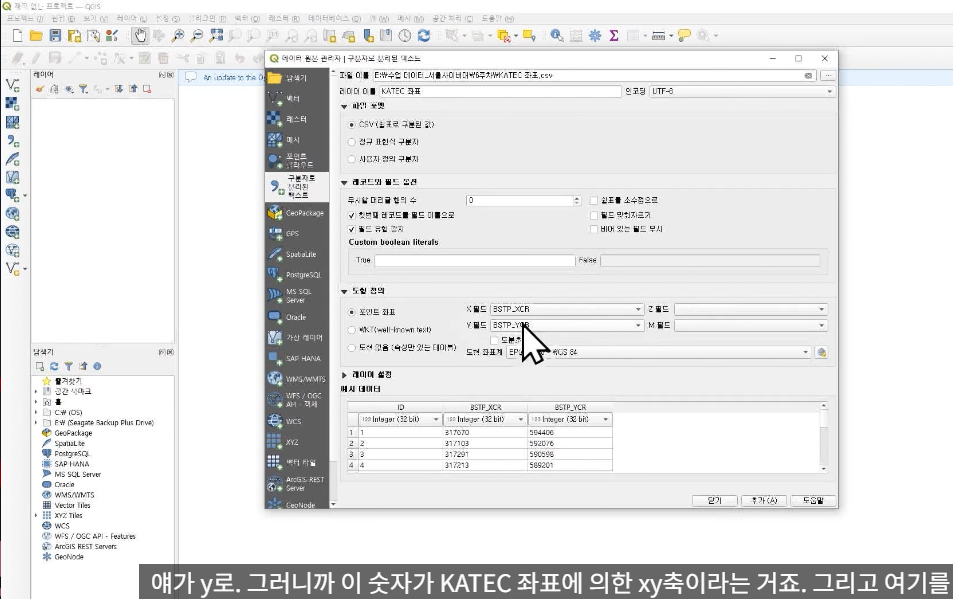Click the file browse ellipsis button
Screen dimensions: 953x599
pyautogui.click(x=828, y=76)
